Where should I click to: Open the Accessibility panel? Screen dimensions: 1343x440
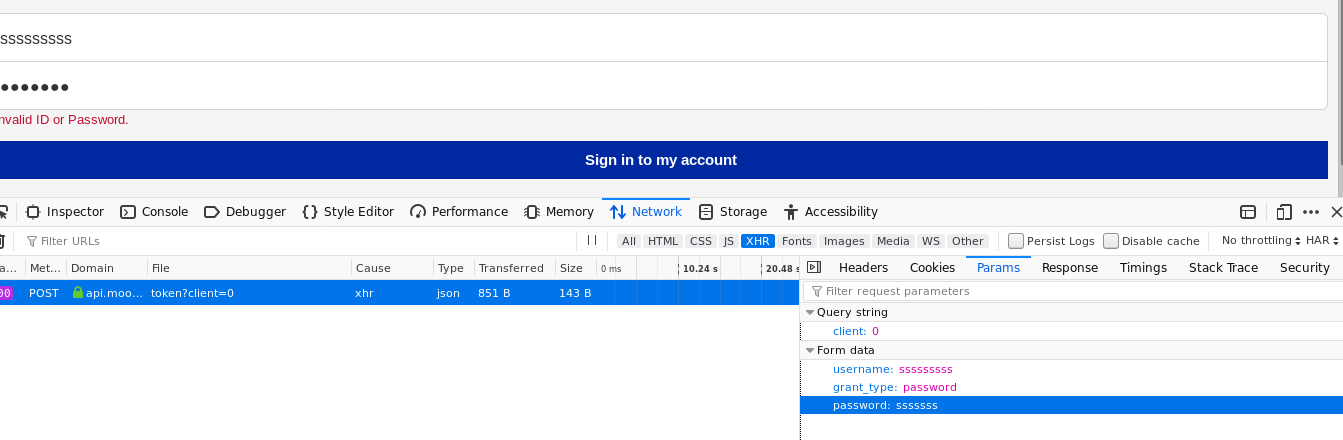pyautogui.click(x=831, y=212)
